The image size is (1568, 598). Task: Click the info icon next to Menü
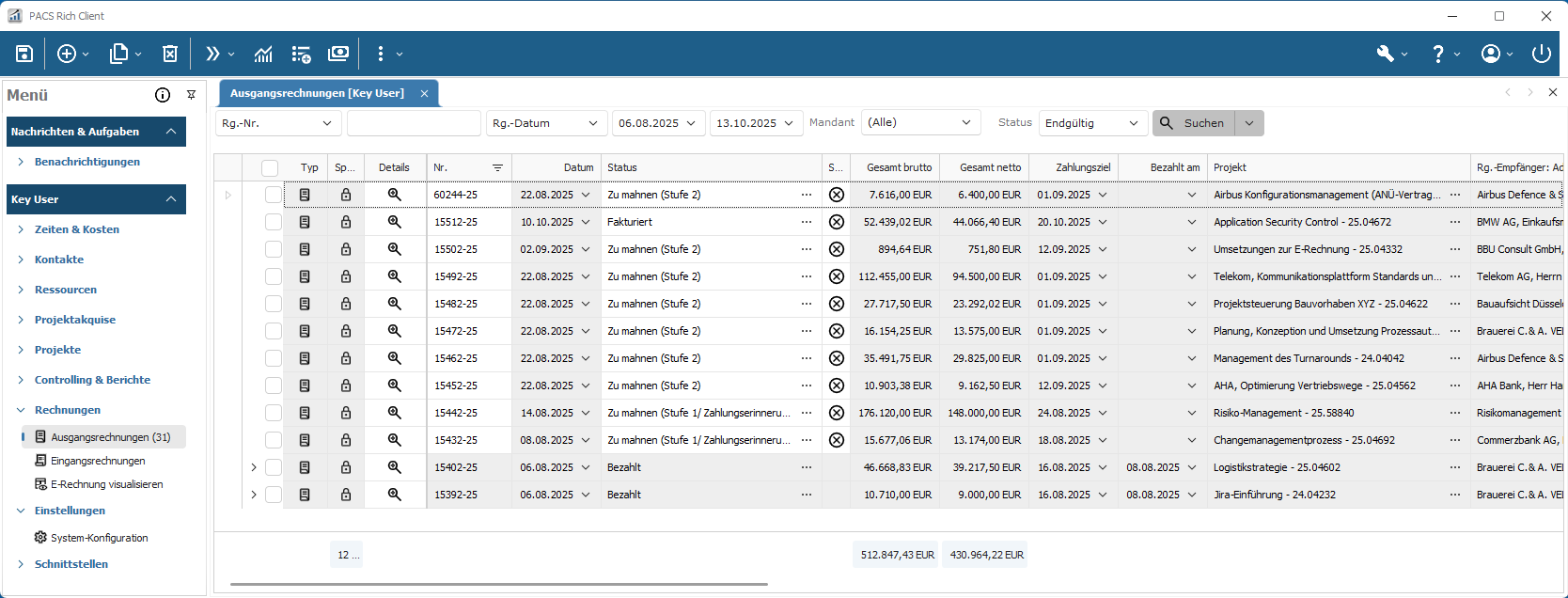click(x=163, y=95)
